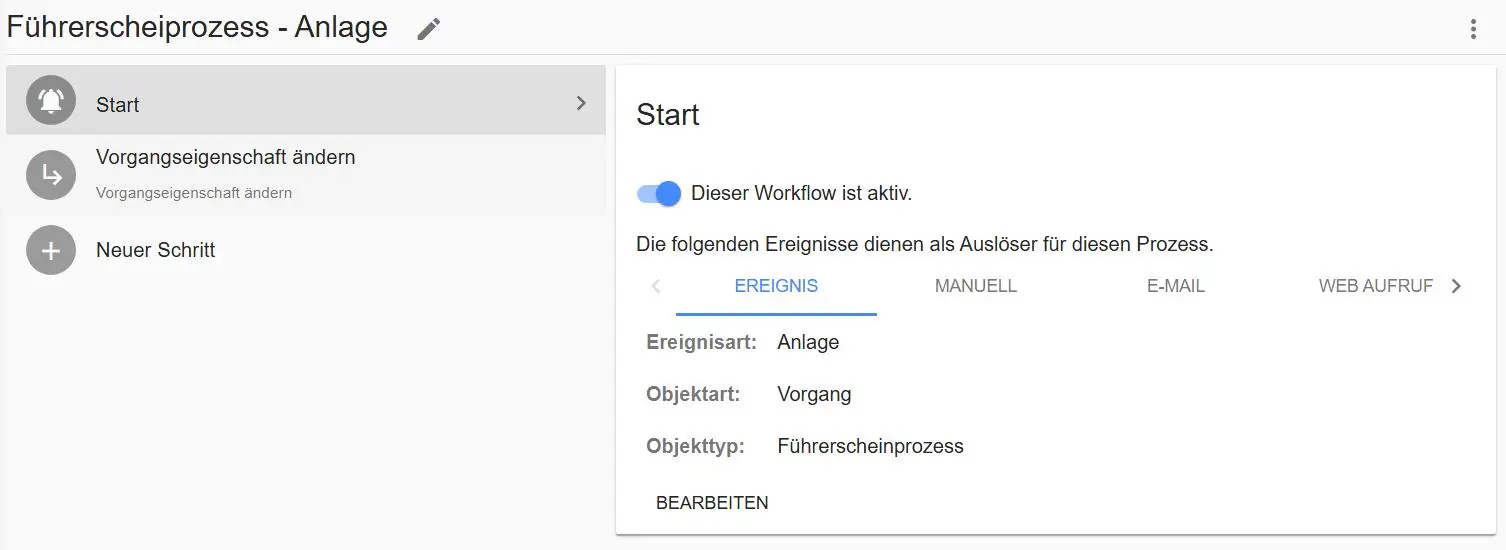1506x550 pixels.
Task: Toggle the 'Dieser Workflow ist aktiv' switch
Action: point(659,193)
